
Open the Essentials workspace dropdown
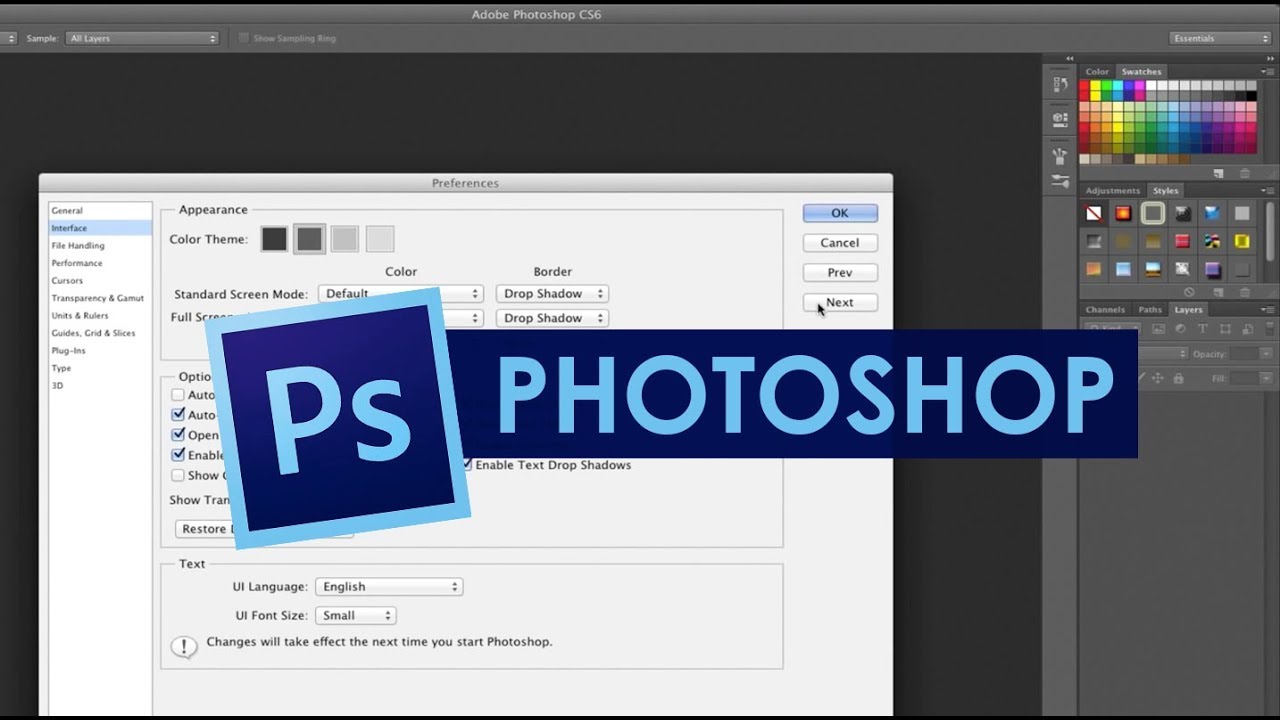click(1220, 38)
